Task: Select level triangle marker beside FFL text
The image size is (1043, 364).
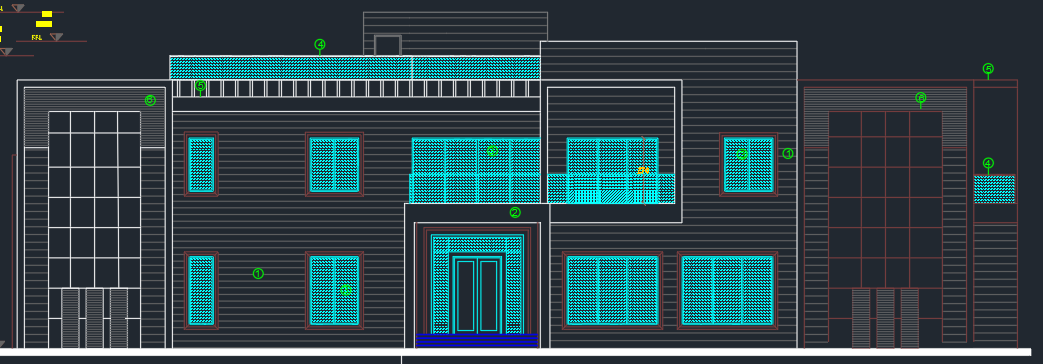Action: 57,37
